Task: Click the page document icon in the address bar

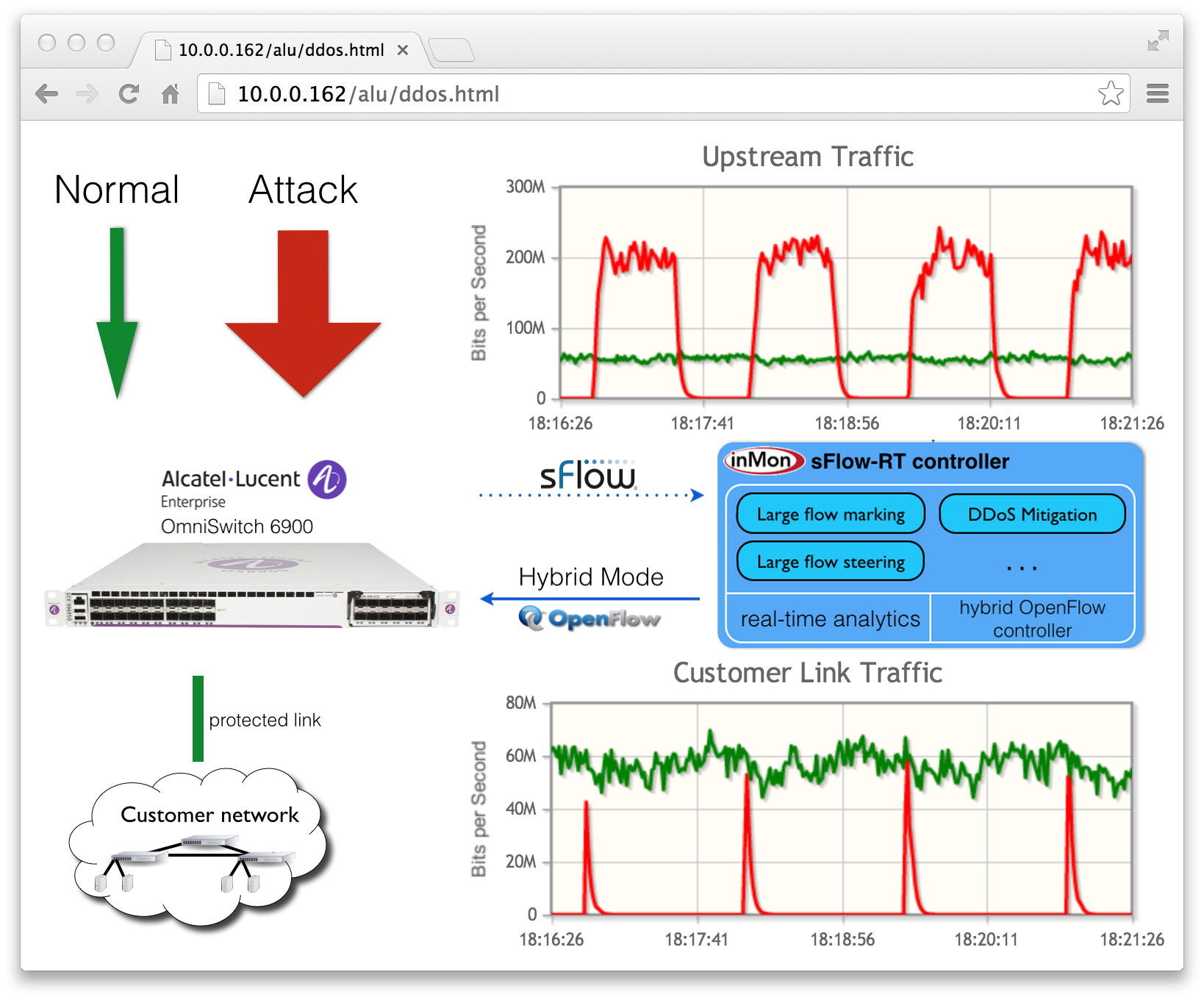Action: (x=215, y=93)
